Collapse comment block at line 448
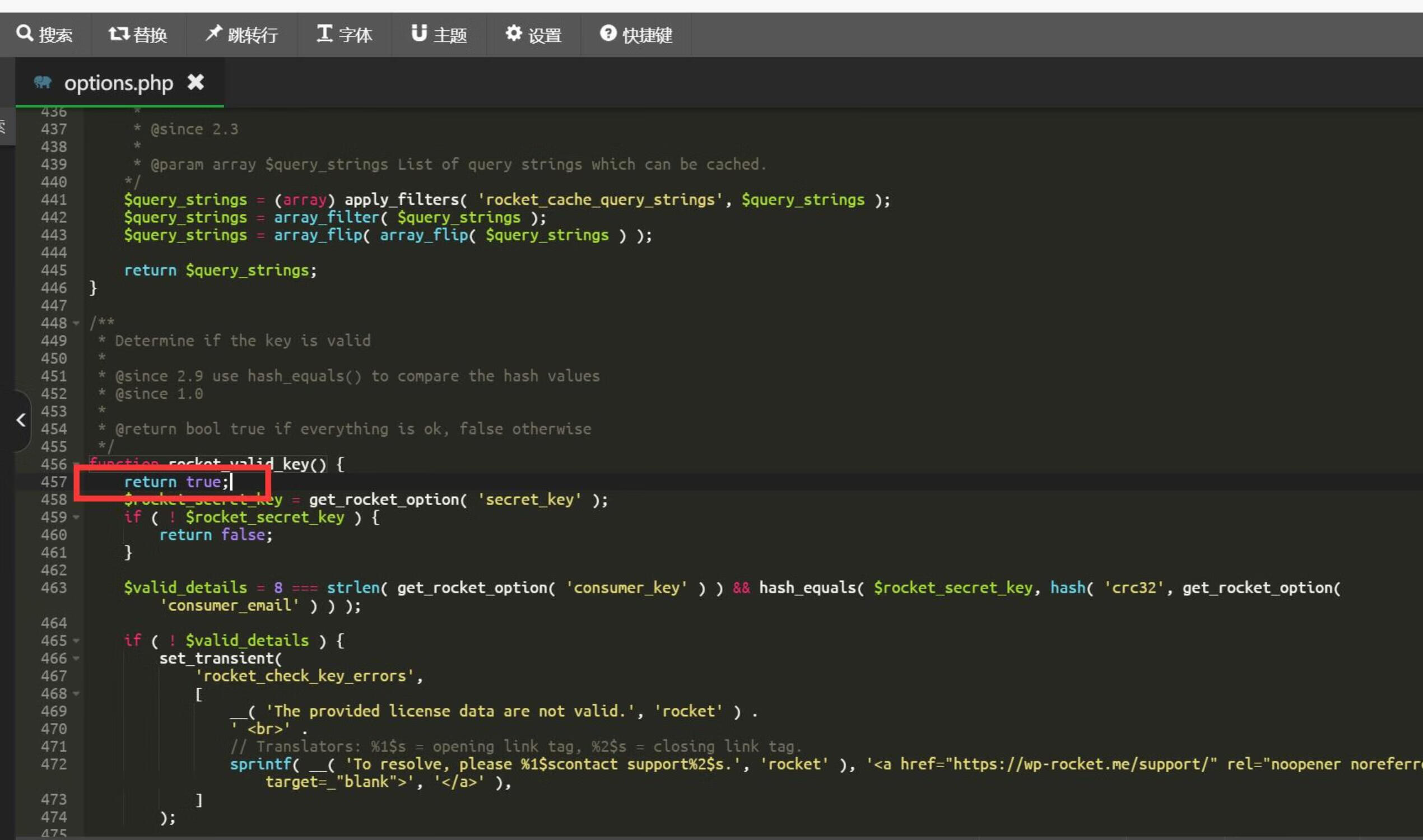This screenshot has height=840, width=1423. pos(76,324)
